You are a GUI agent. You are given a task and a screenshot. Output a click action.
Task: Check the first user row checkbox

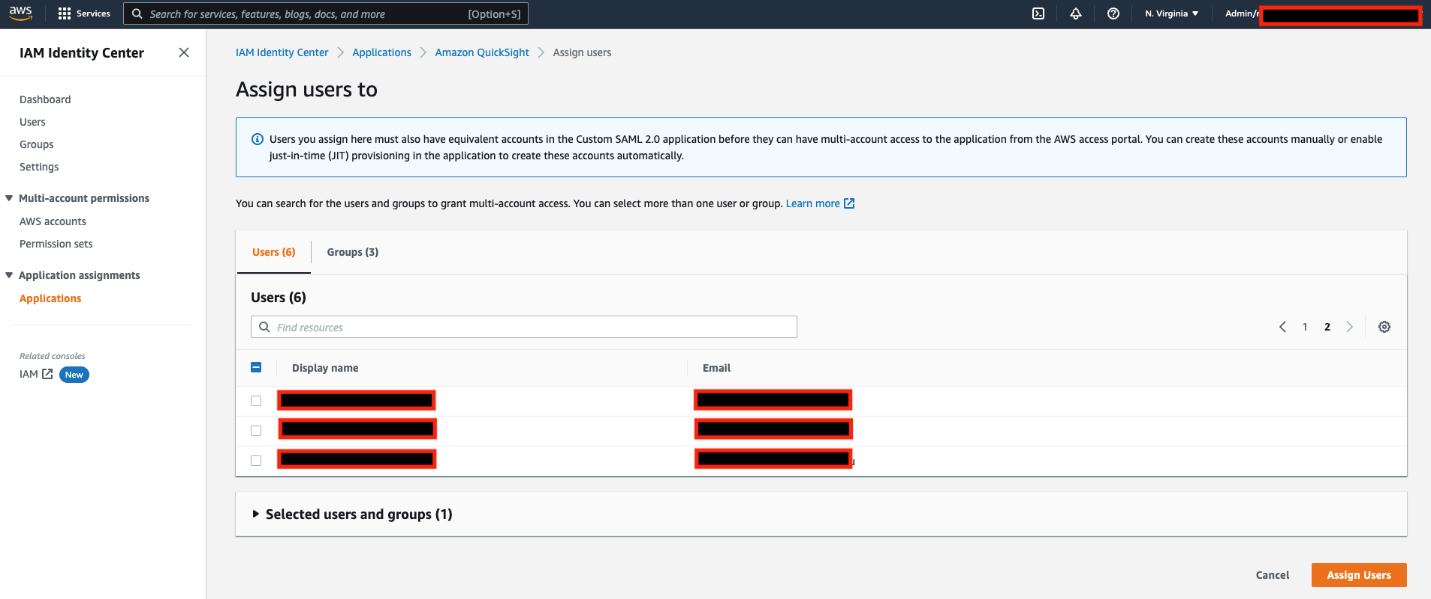click(256, 401)
